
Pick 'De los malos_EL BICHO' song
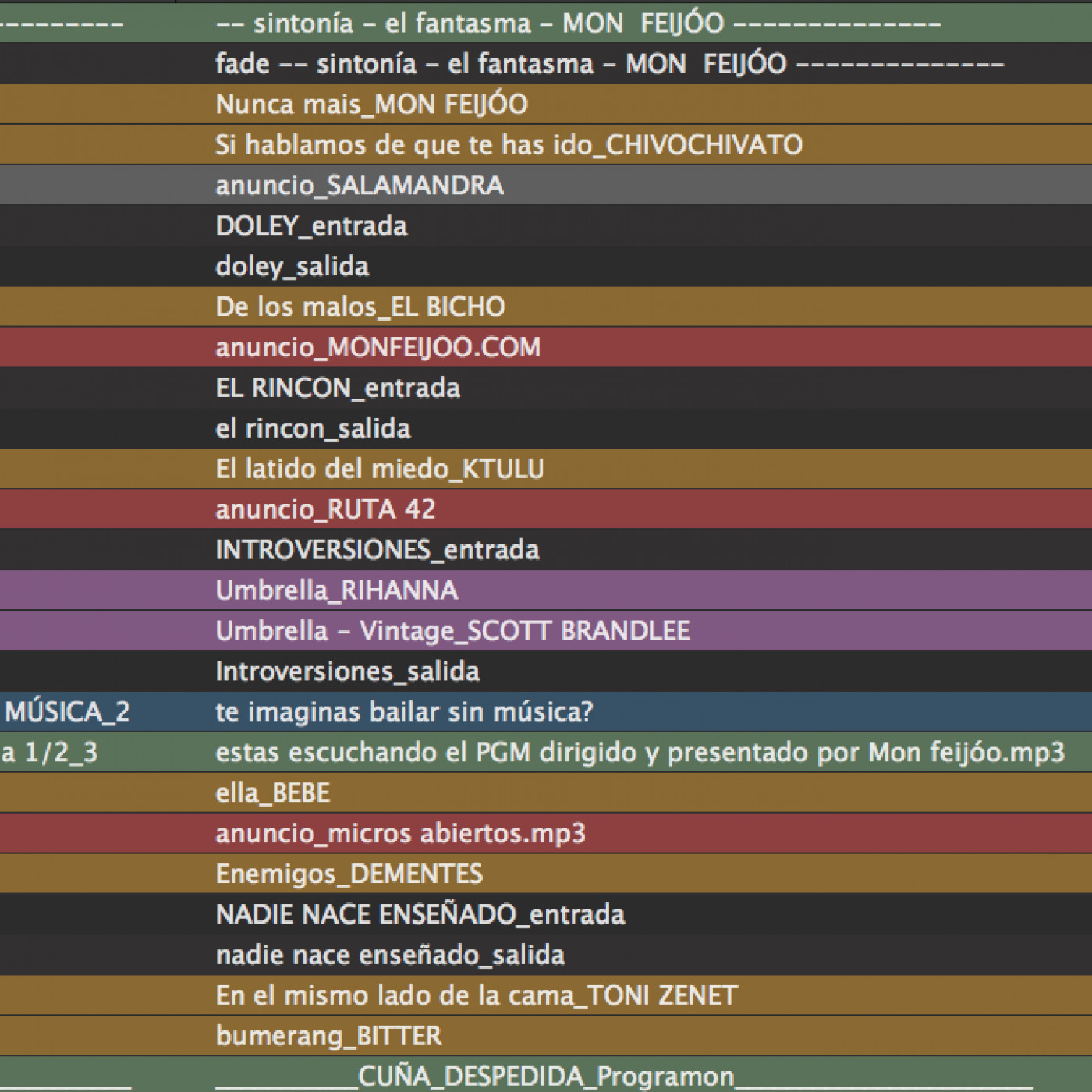[x=360, y=307]
